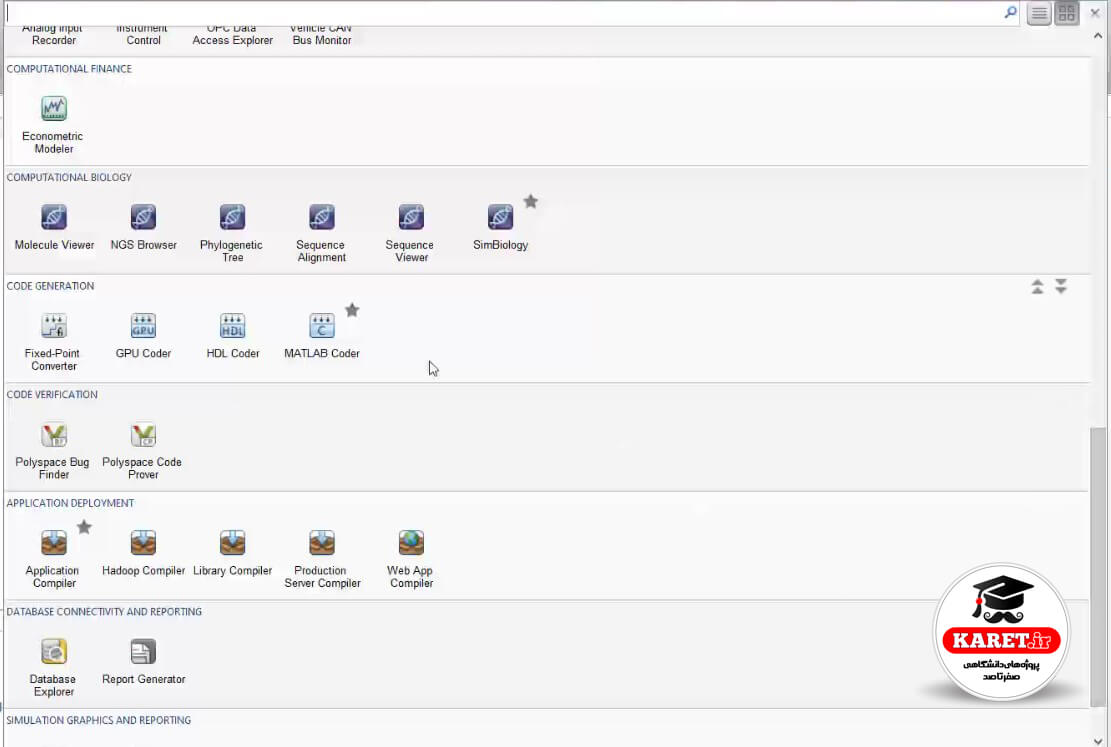Select the Computational Finance heading
Screen dimensions: 1111x747
tap(69, 69)
